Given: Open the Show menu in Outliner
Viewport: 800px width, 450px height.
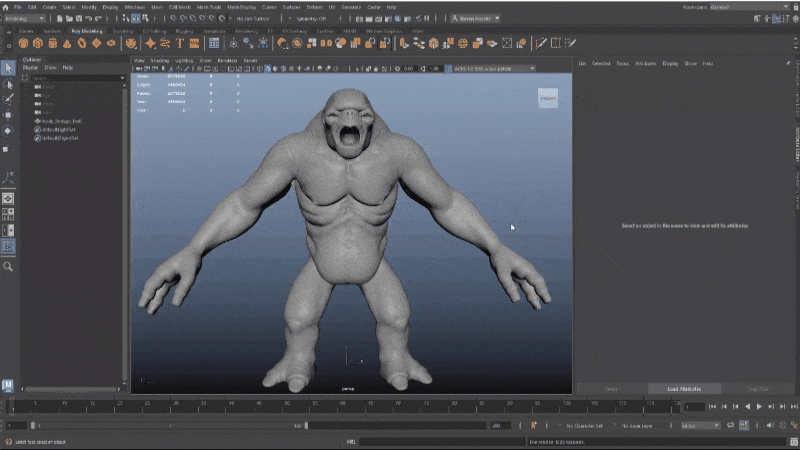Looking at the screenshot, I should pos(49,68).
